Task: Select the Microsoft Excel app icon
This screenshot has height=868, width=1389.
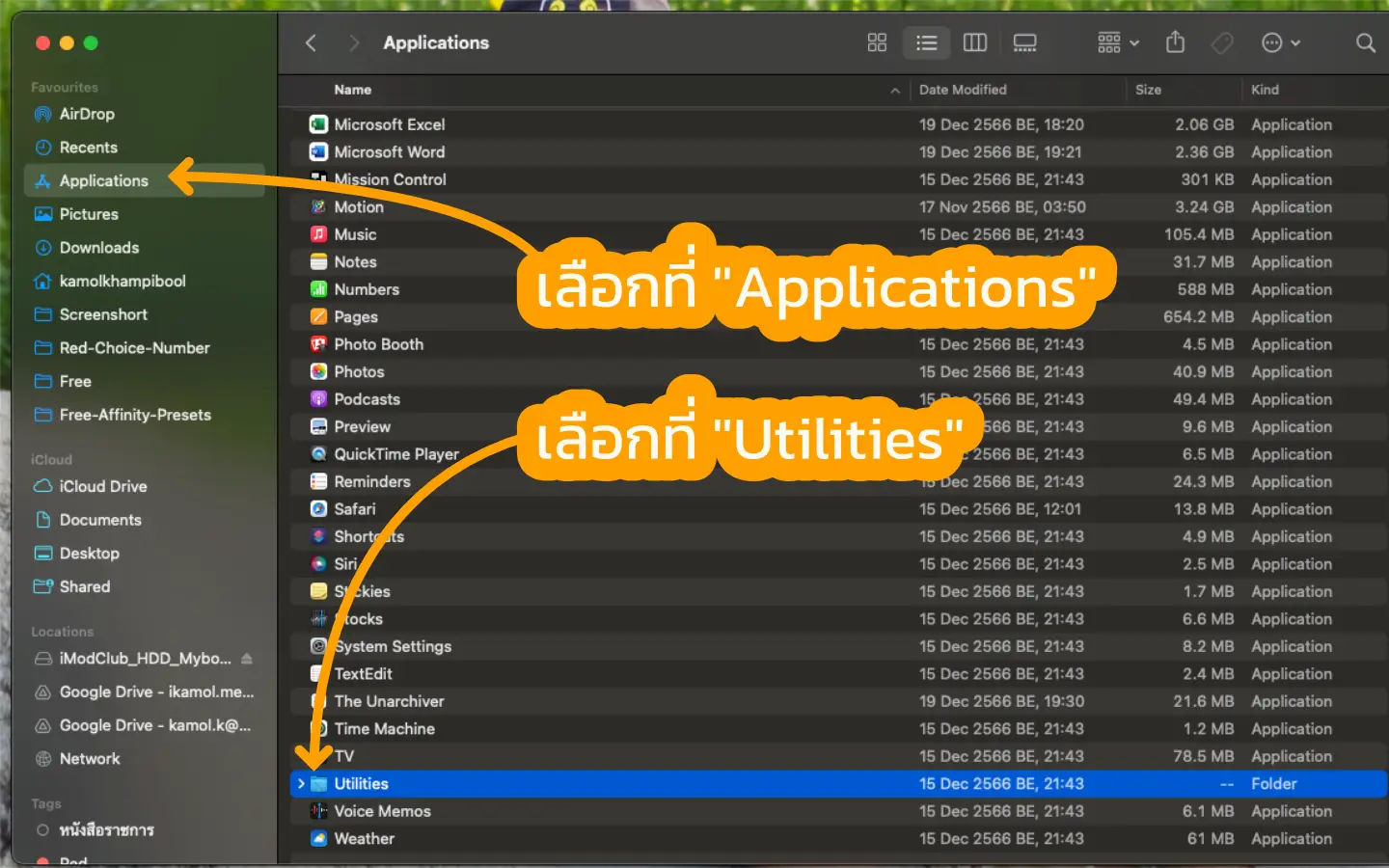Action: [318, 124]
